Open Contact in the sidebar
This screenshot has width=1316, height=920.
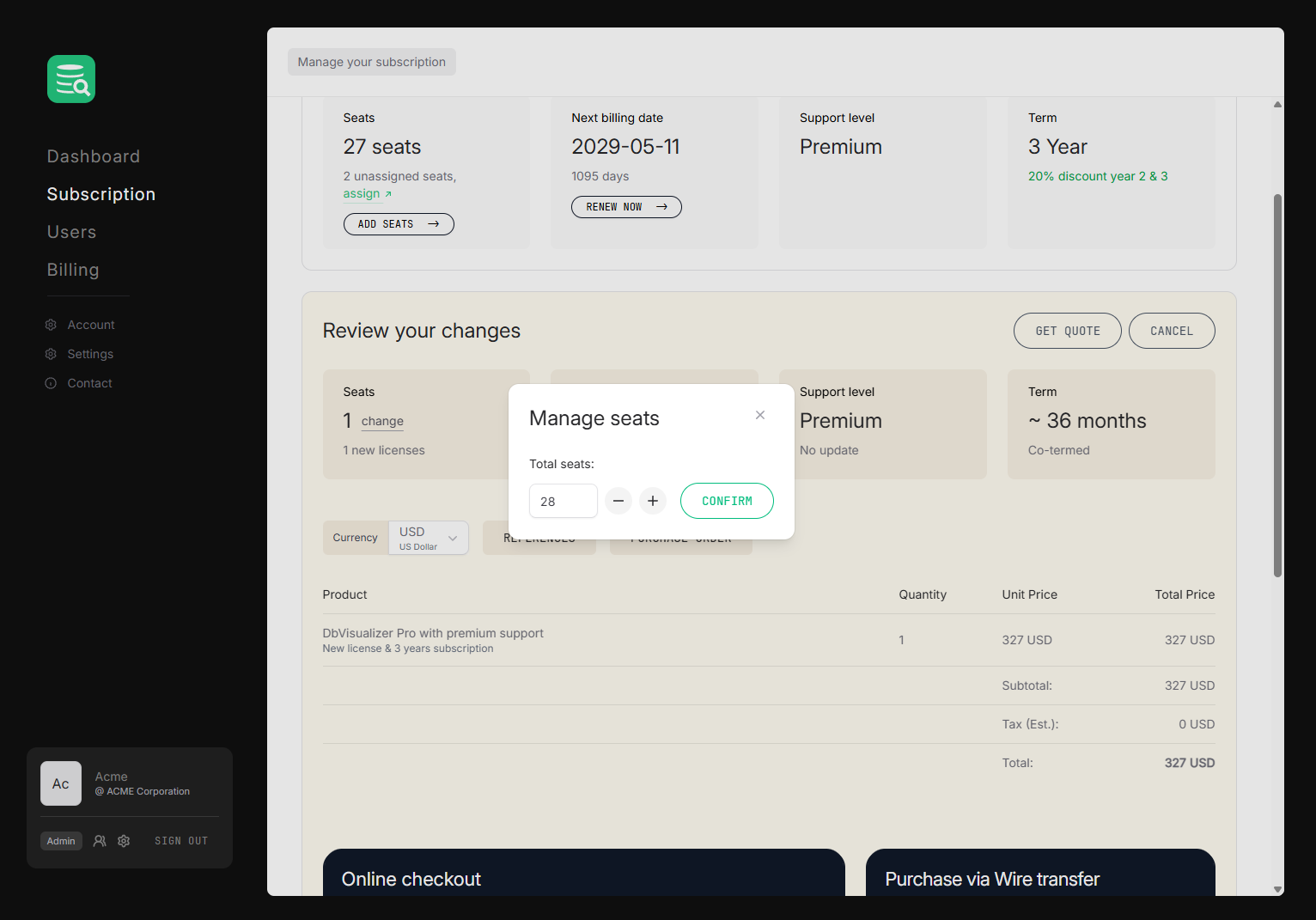tap(89, 383)
